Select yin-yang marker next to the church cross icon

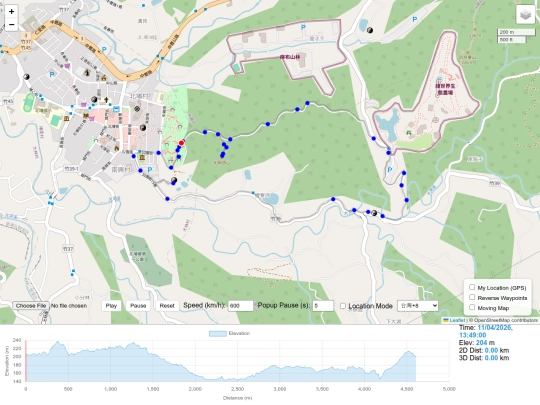94,100
